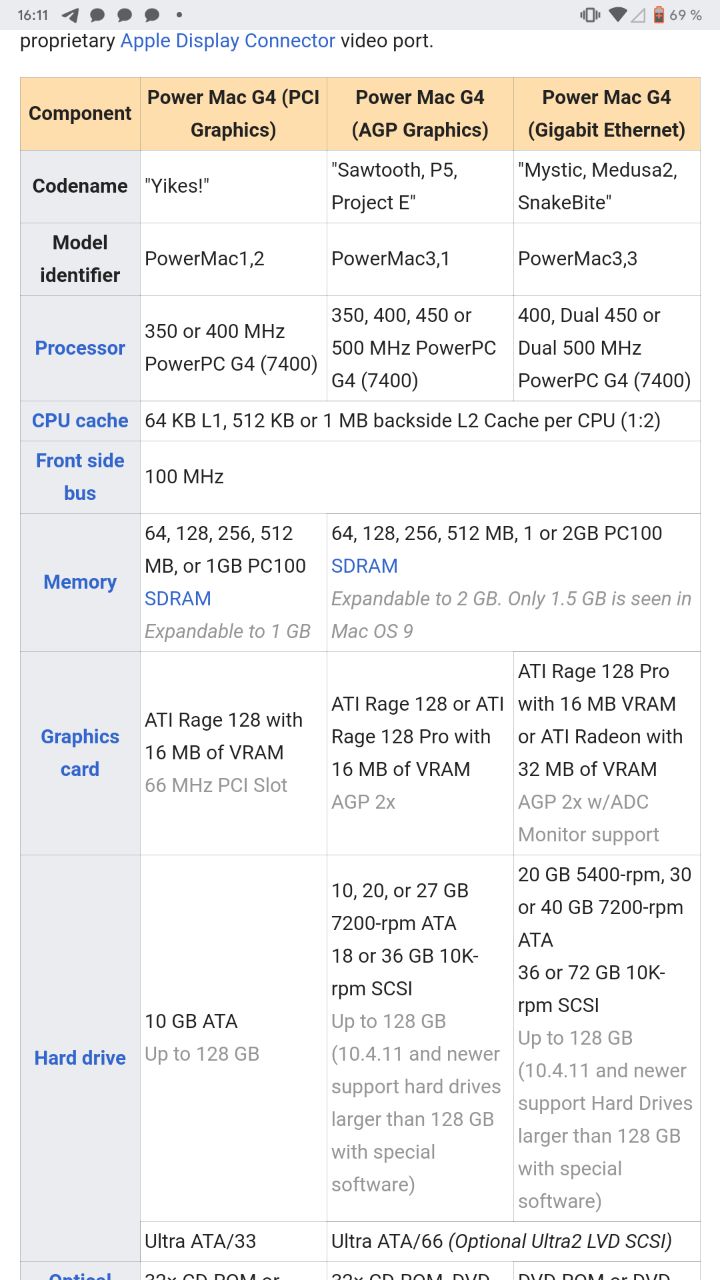The height and width of the screenshot is (1280, 720).
Task: Follow the CPU cache link
Action: pos(80,421)
